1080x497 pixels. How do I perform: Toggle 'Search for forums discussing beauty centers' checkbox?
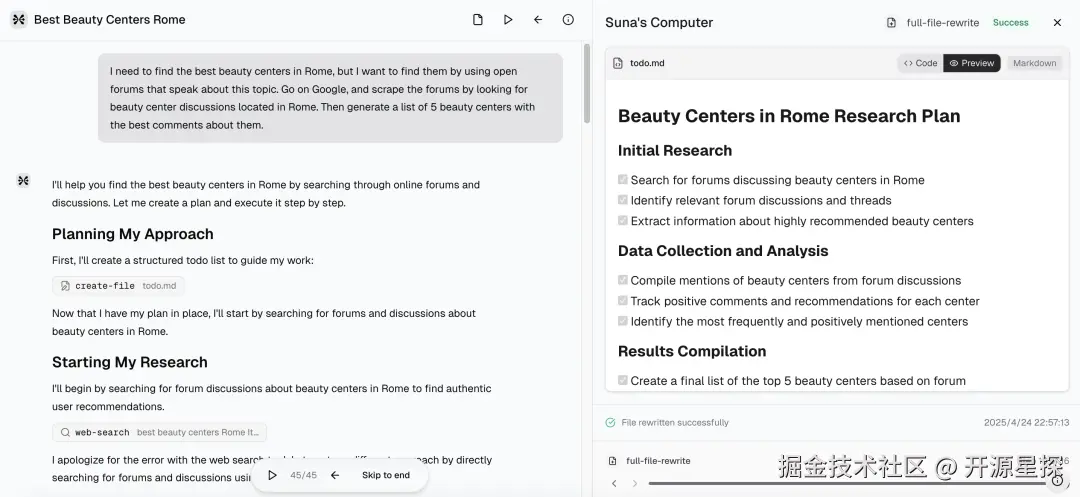[x=623, y=180]
